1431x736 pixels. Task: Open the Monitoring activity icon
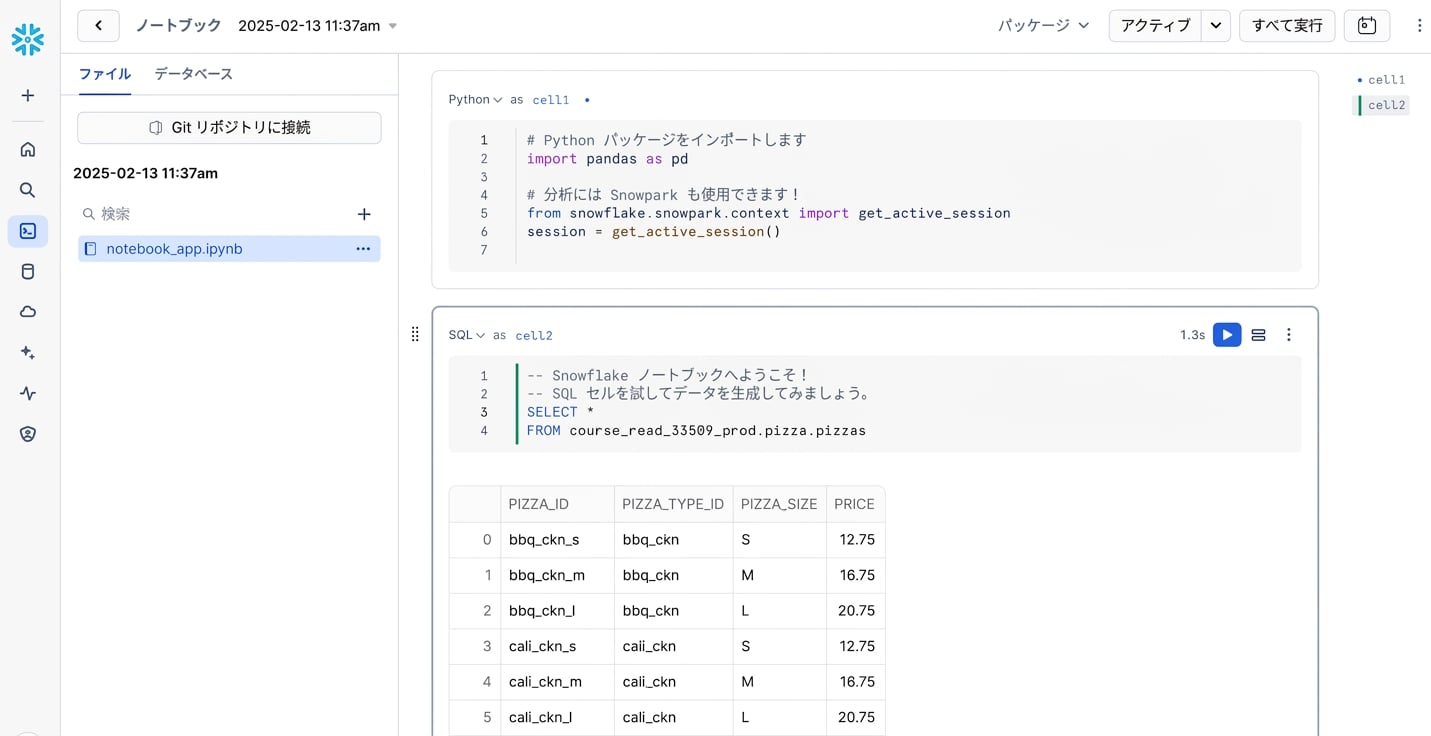coord(28,393)
